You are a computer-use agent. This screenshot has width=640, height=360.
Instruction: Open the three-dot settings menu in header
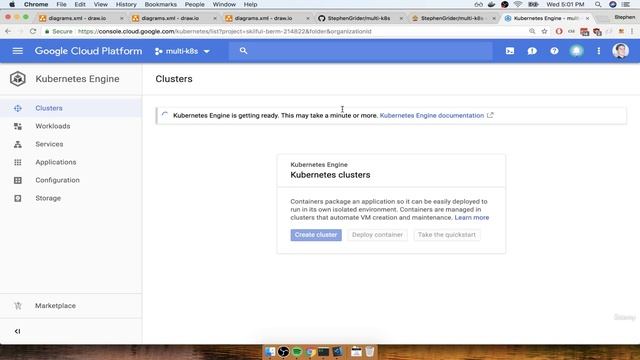[598, 51]
